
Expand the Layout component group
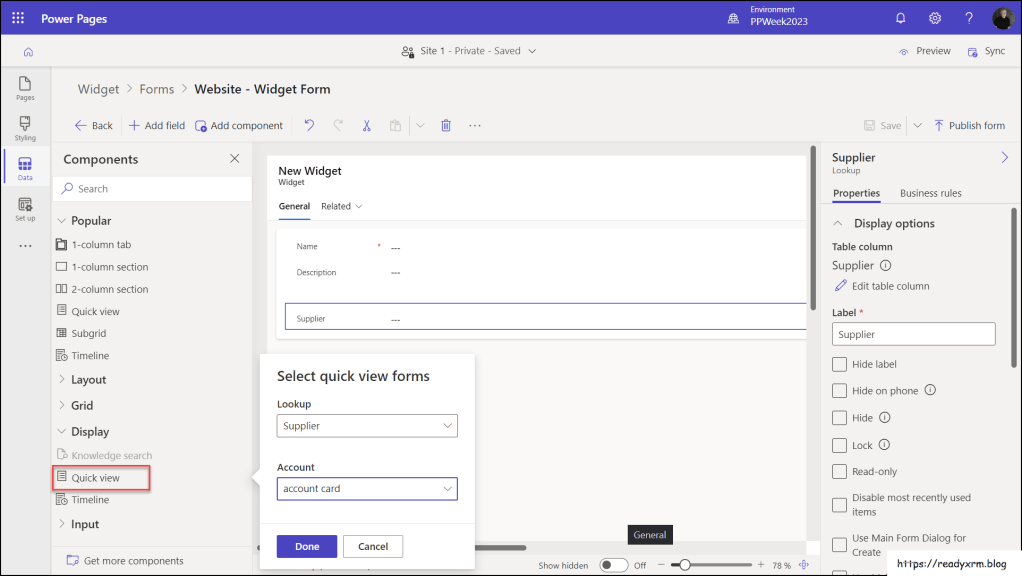(x=88, y=380)
